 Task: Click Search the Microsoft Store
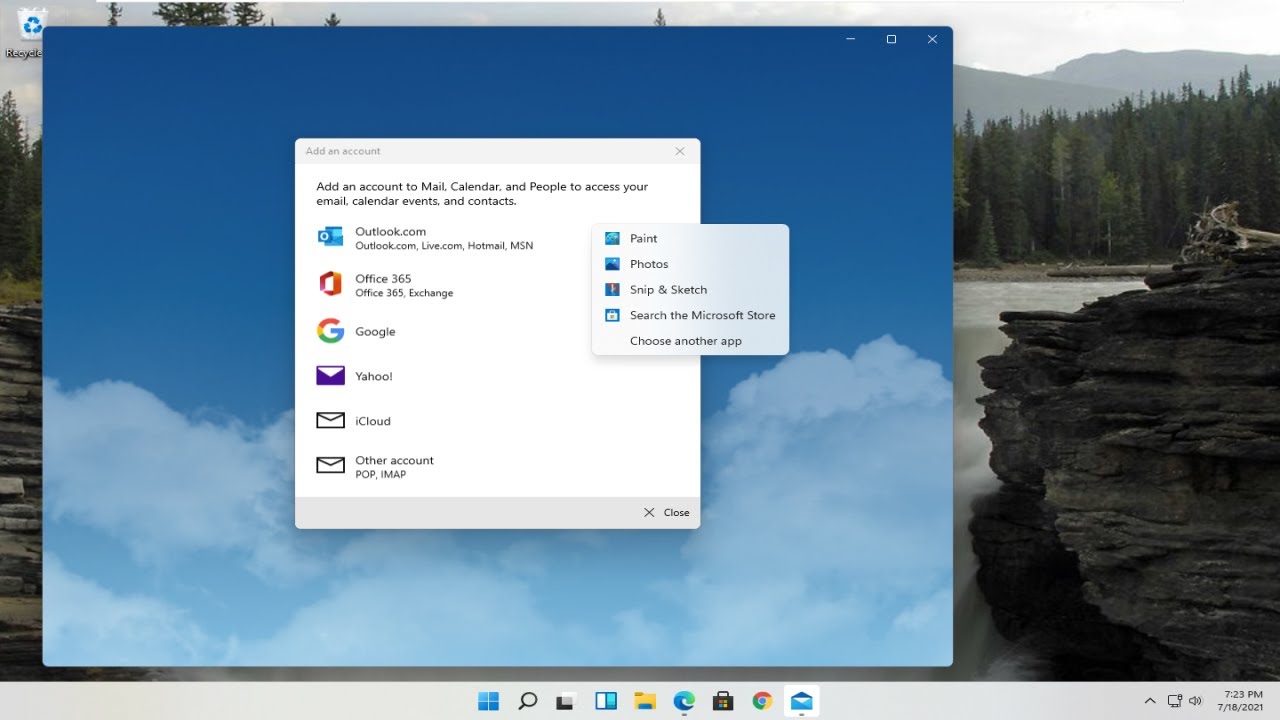pos(690,315)
